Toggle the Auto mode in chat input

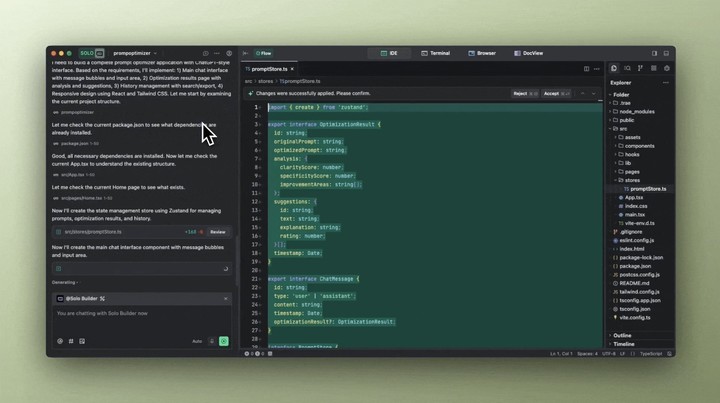(197, 341)
